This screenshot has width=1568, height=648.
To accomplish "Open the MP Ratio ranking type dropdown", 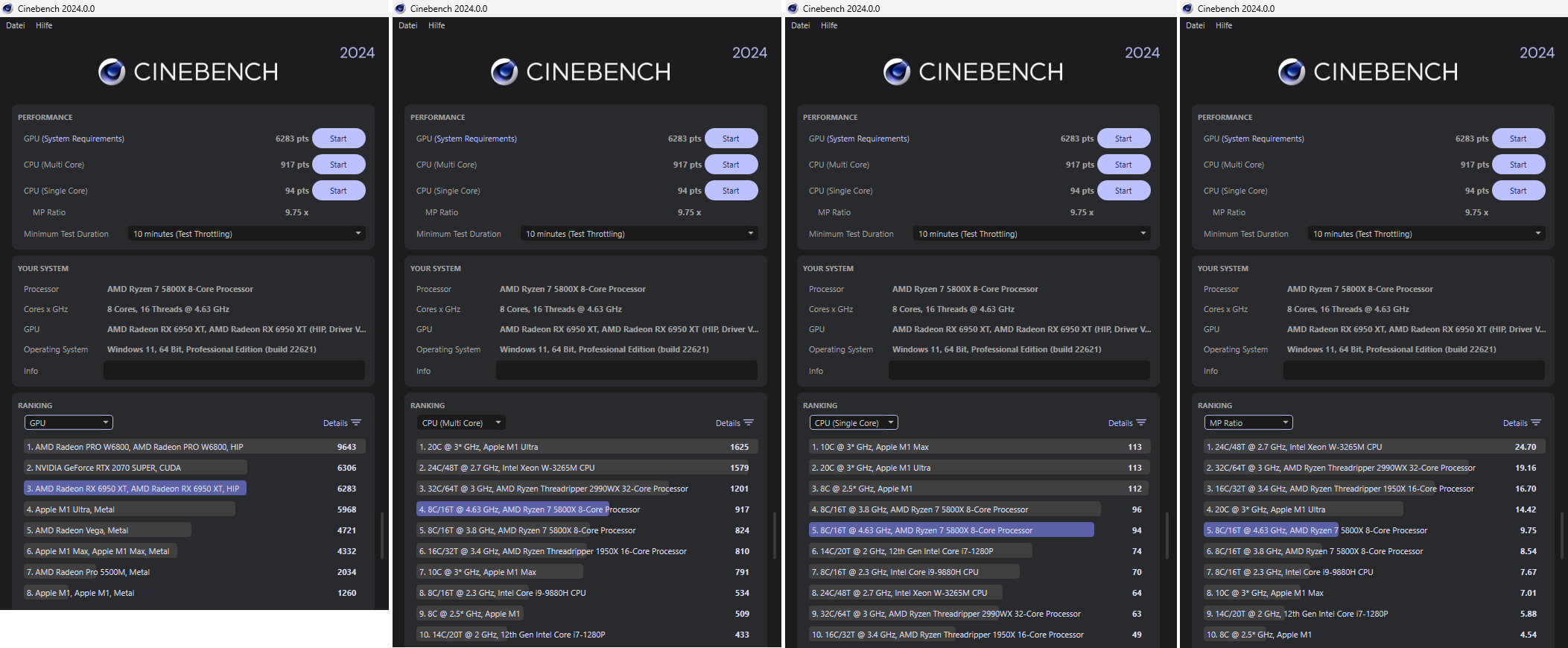I will coord(1248,422).
